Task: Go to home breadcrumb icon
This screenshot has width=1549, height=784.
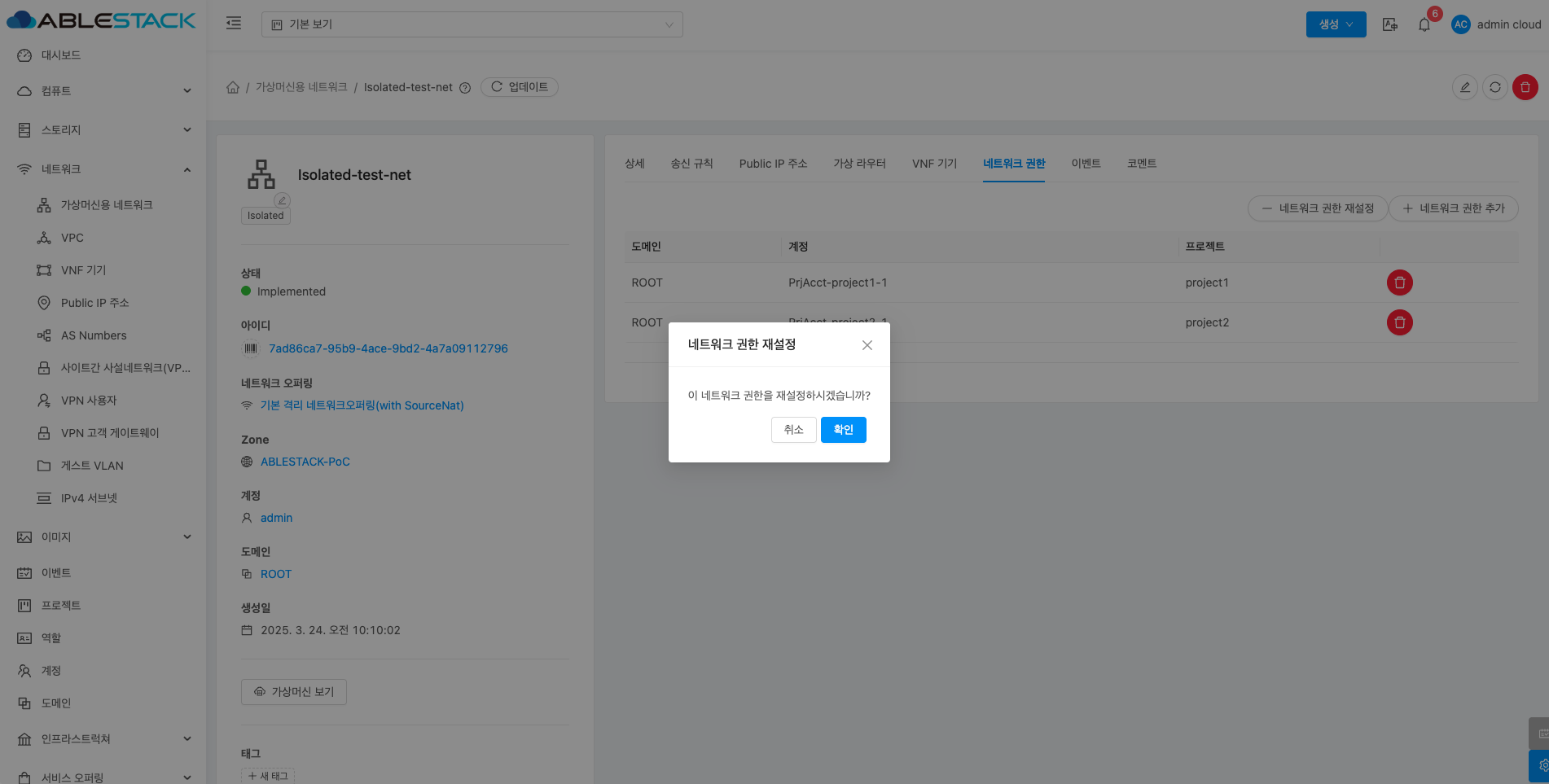Action: point(233,87)
